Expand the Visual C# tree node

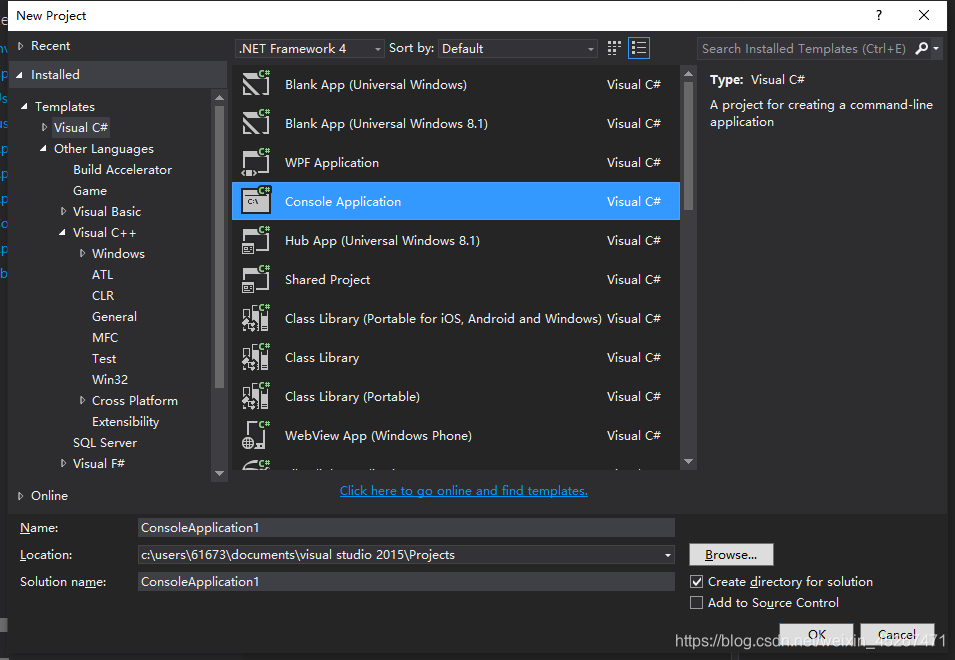(44, 127)
